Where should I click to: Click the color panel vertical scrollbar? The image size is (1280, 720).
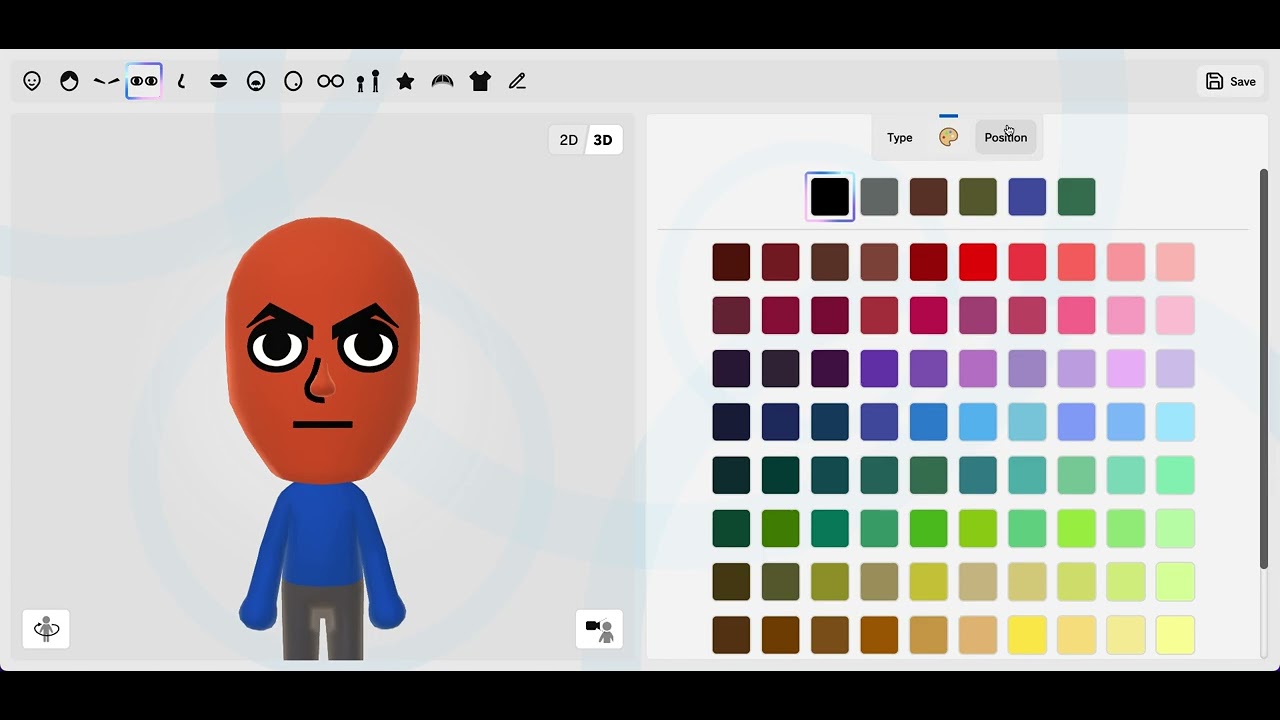tap(1264, 368)
